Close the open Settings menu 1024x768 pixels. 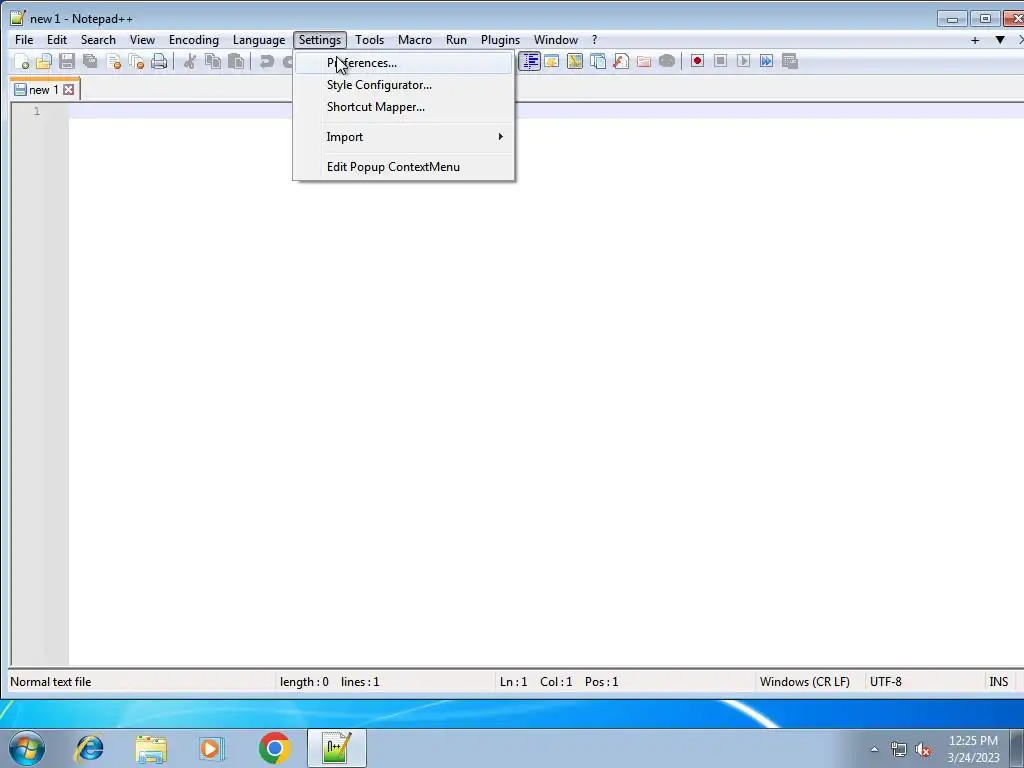click(320, 40)
